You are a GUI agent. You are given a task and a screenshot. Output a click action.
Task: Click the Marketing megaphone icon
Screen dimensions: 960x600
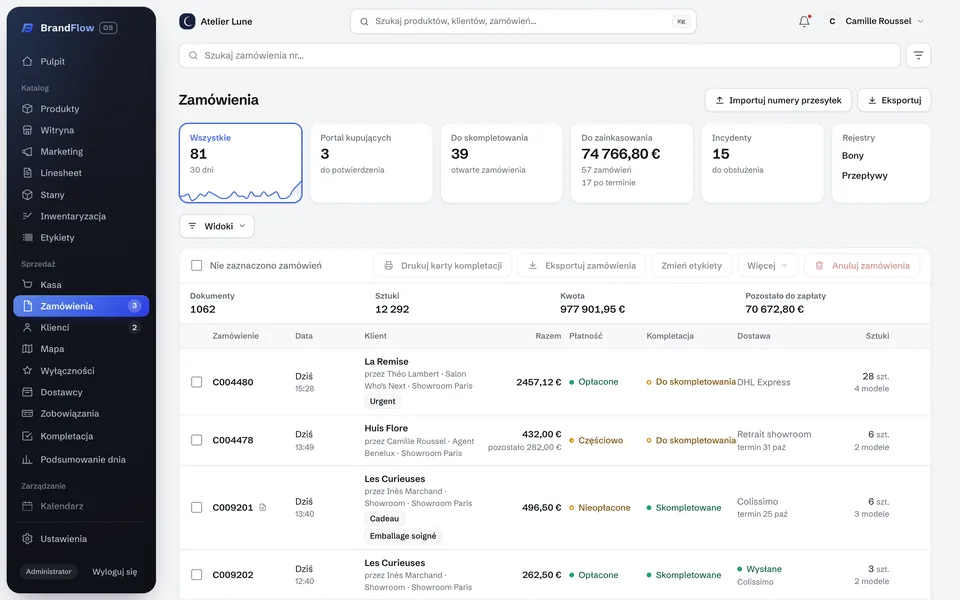[x=27, y=151]
